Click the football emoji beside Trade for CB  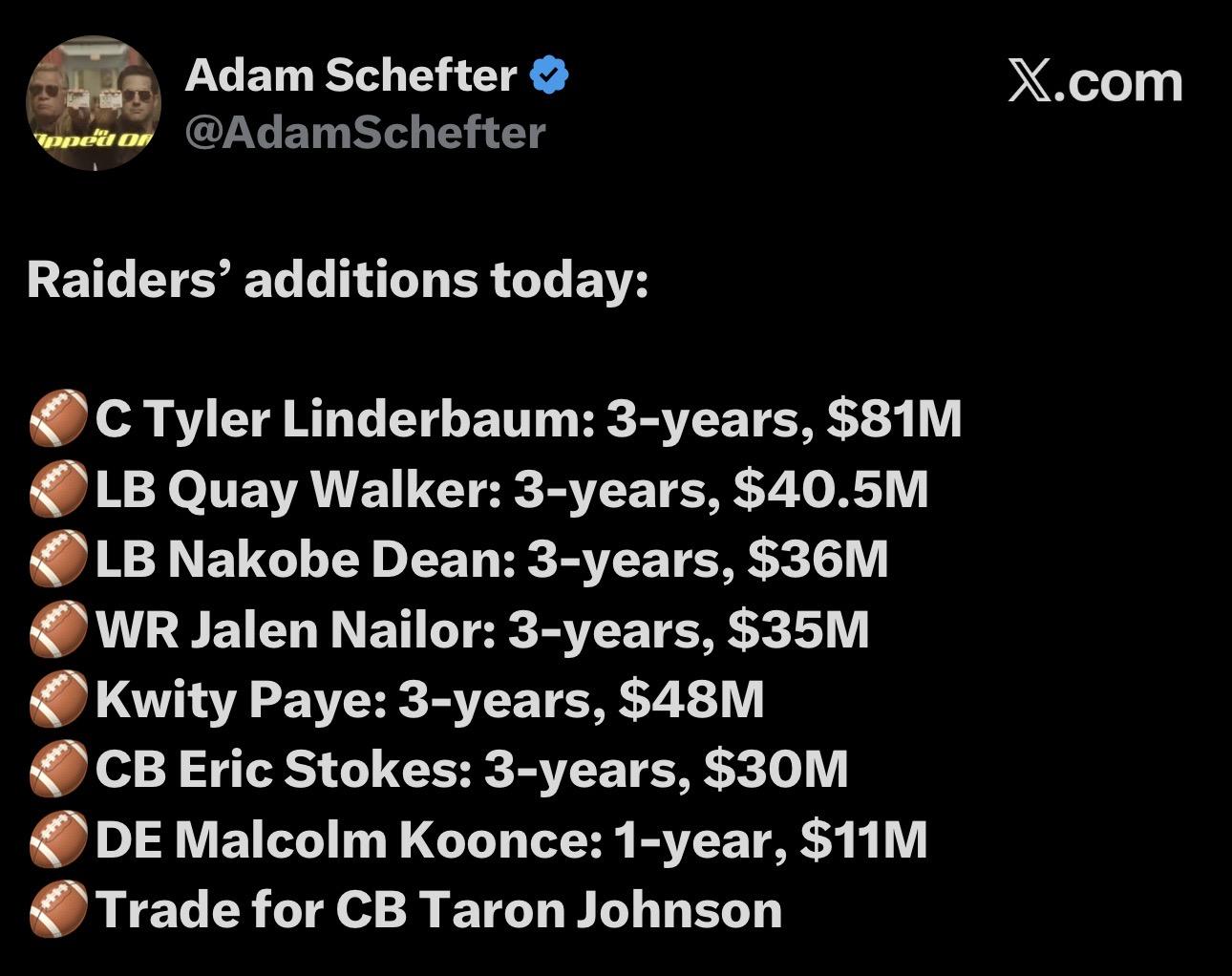tap(58, 910)
